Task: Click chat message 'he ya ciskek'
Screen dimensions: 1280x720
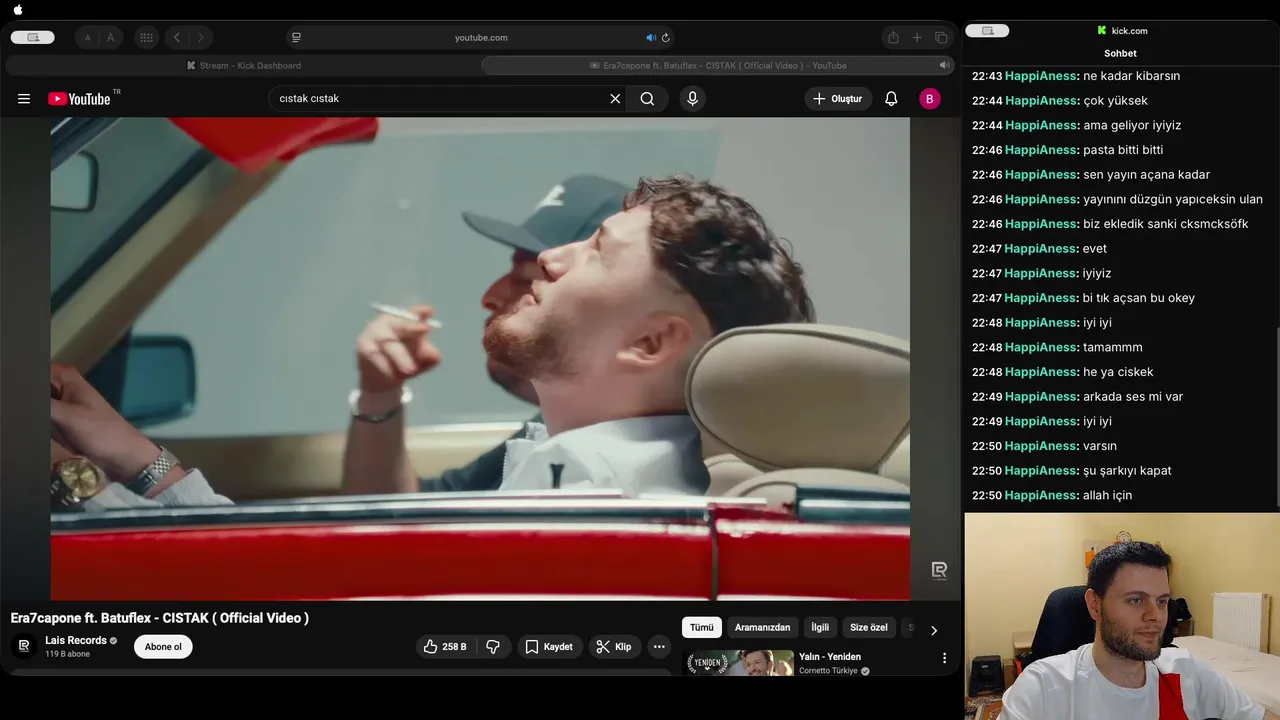Action: click(1118, 372)
